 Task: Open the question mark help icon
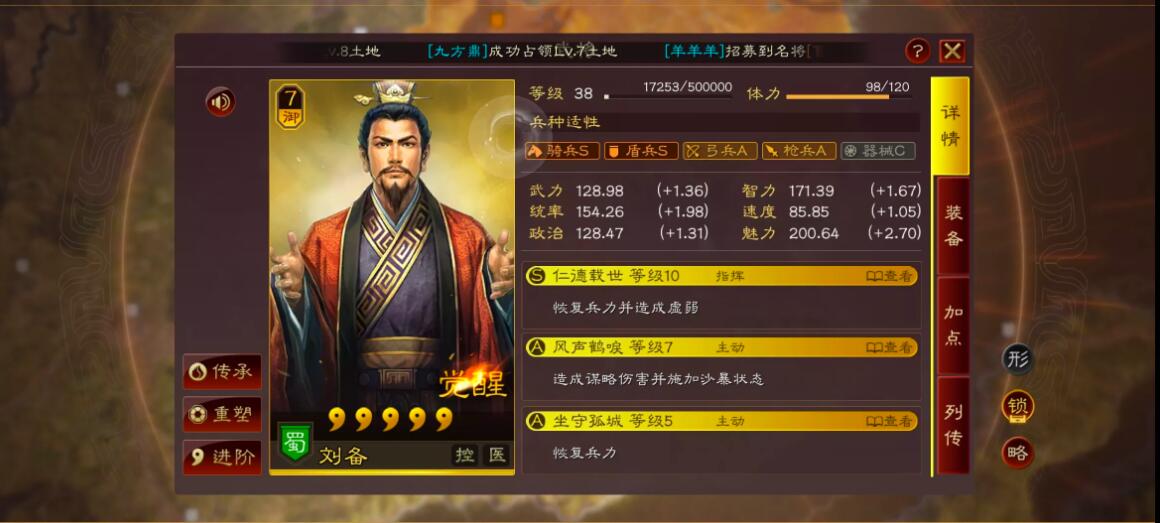pos(917,51)
